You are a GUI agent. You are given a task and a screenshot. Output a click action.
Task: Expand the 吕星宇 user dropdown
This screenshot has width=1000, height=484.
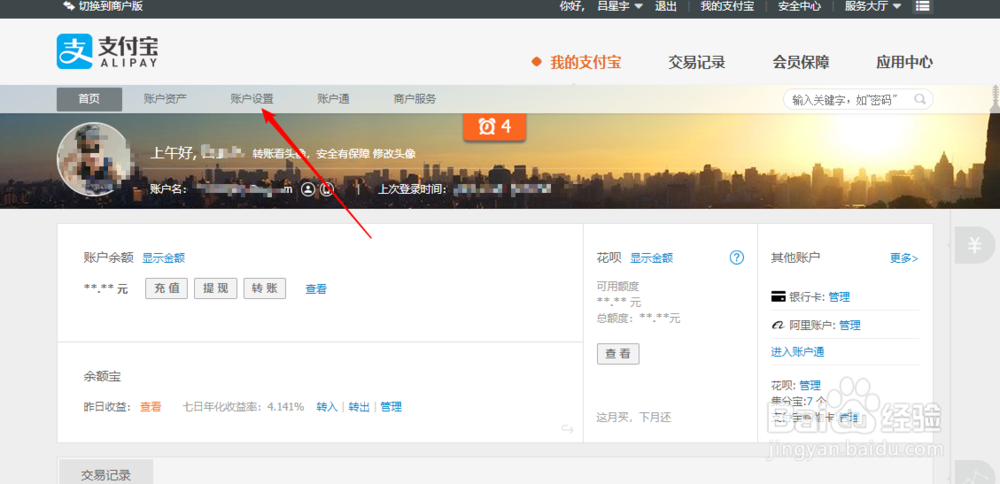(619, 6)
